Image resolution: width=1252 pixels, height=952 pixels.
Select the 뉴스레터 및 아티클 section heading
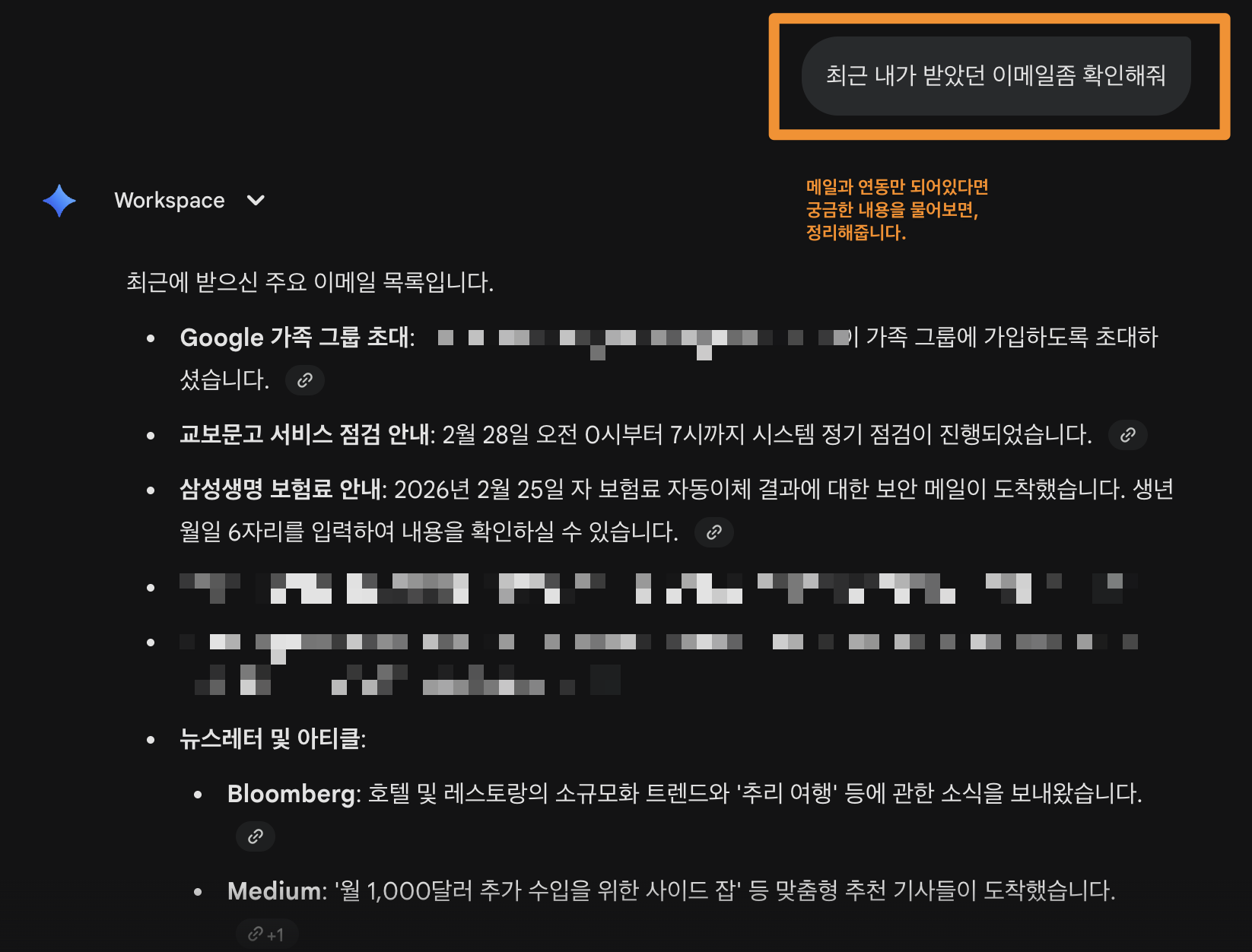tap(273, 737)
